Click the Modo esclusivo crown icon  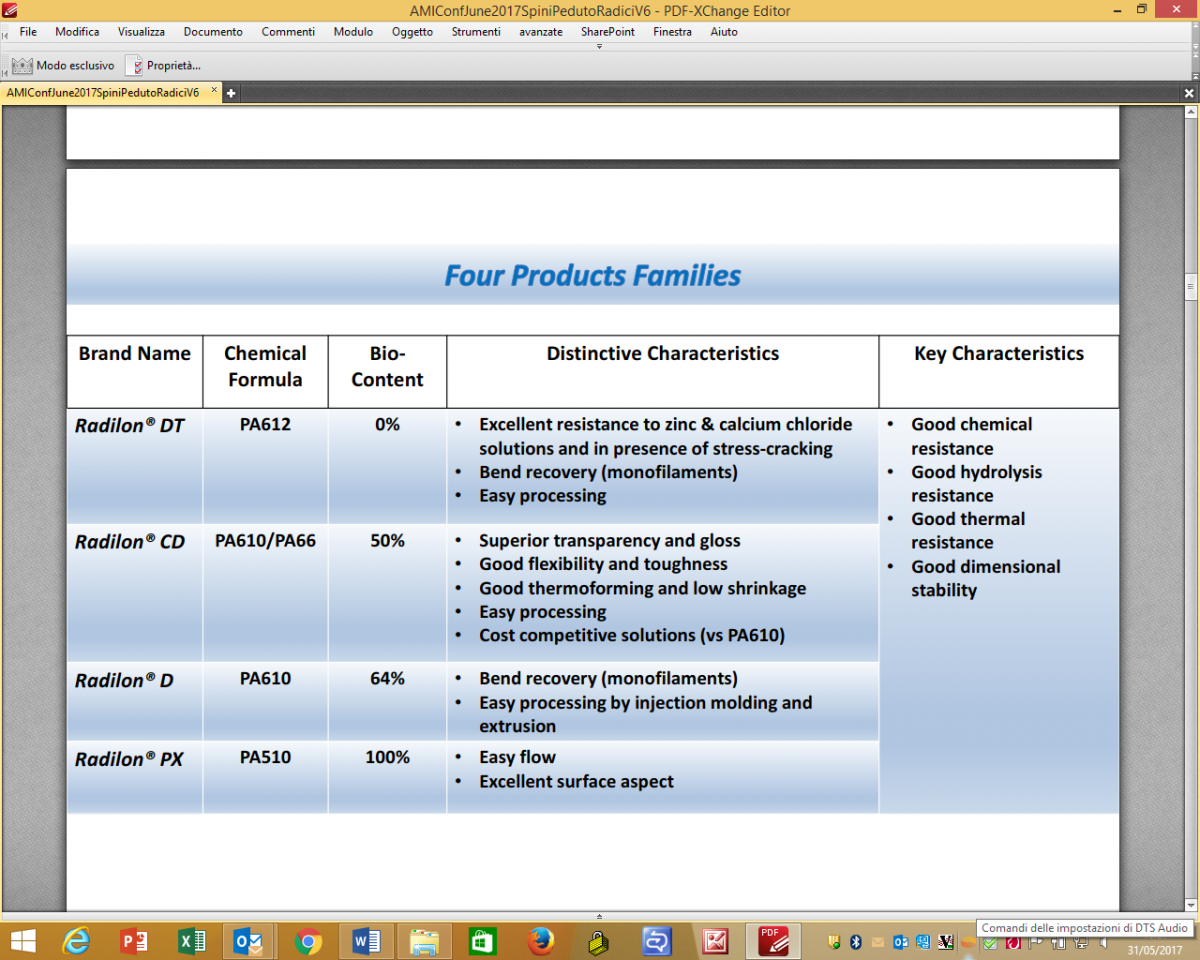22,65
